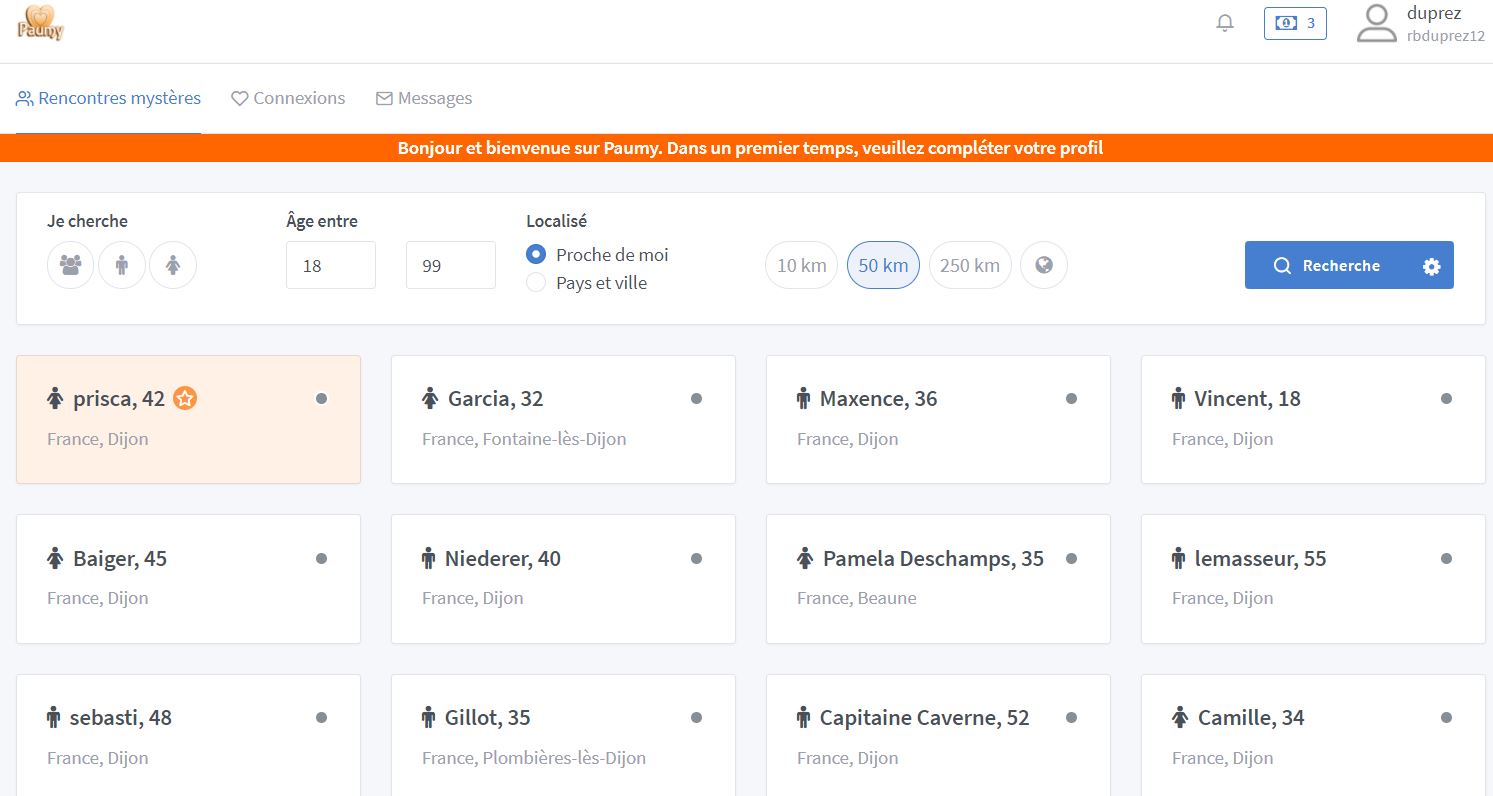Open the duprez user avatar menu

coord(1376,24)
